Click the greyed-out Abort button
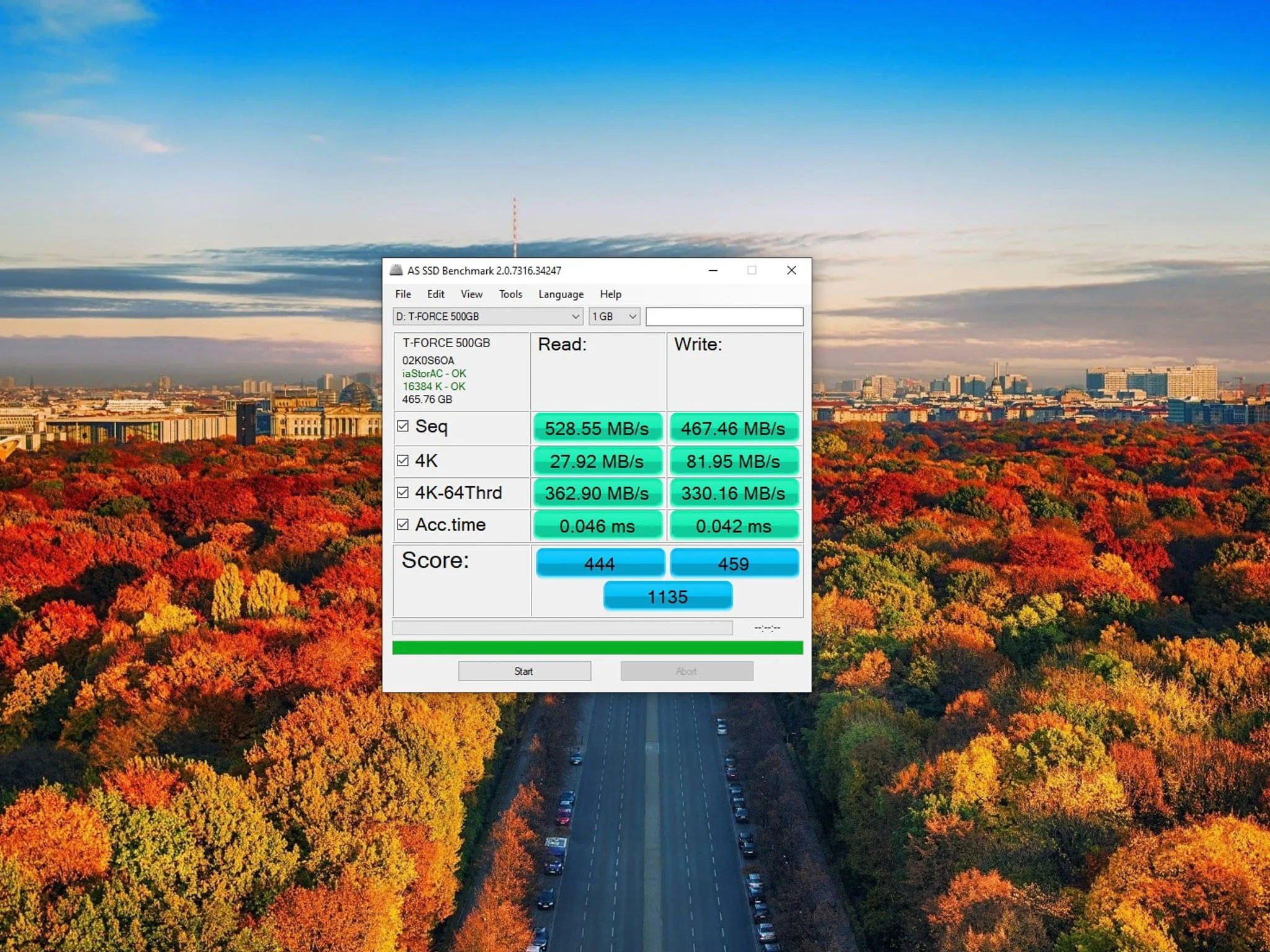 click(687, 671)
